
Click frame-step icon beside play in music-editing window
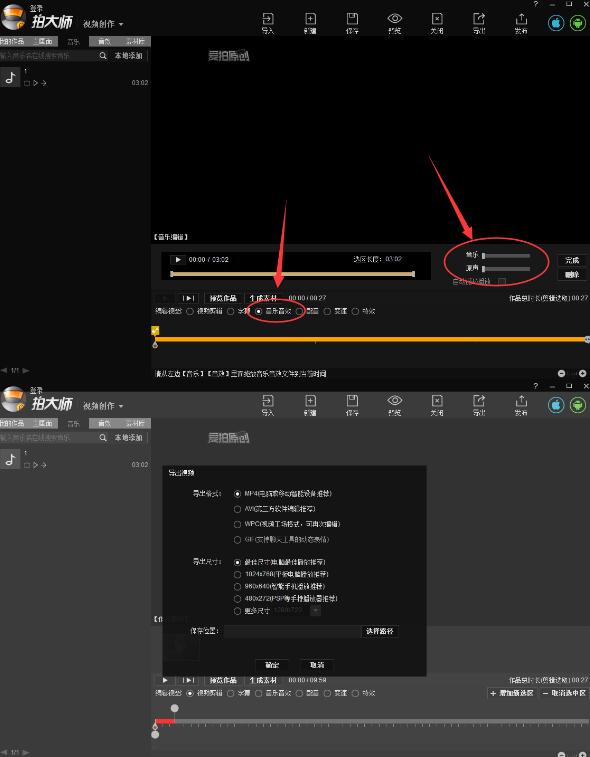pyautogui.click(x=188, y=298)
